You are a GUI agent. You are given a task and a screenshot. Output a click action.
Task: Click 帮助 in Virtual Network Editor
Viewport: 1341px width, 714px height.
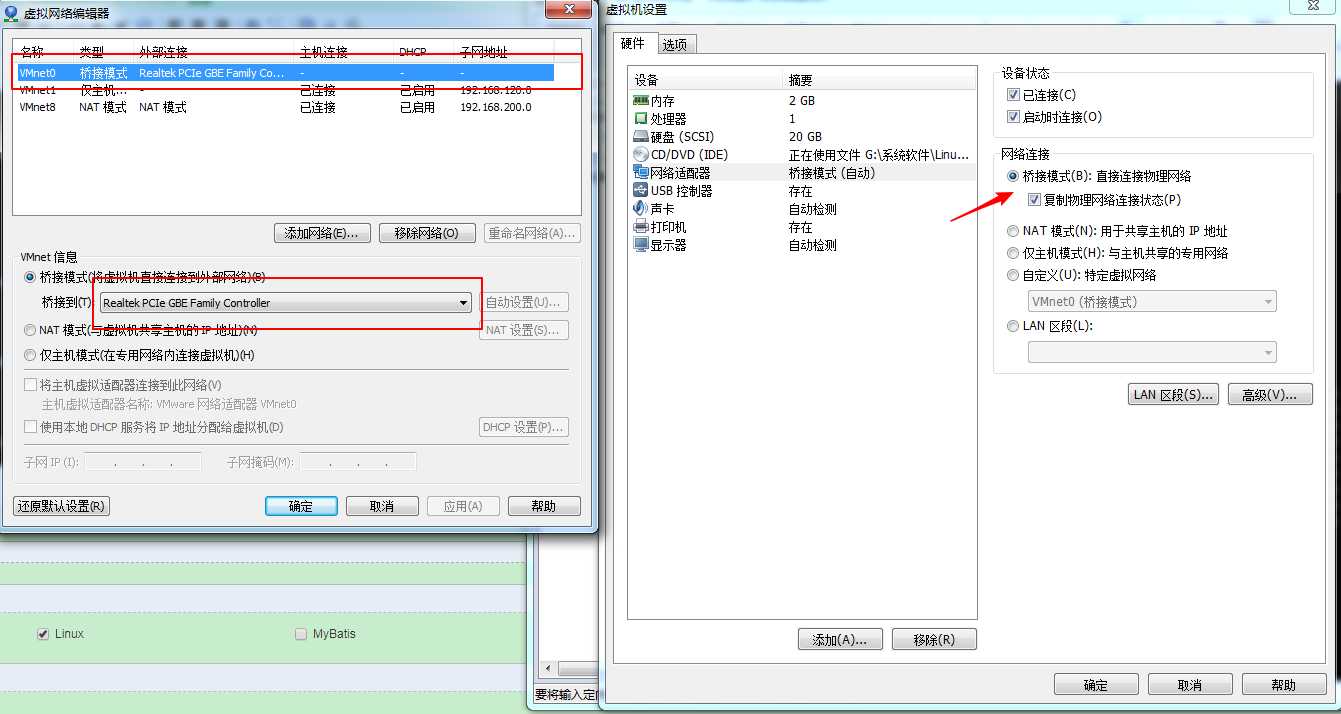544,506
